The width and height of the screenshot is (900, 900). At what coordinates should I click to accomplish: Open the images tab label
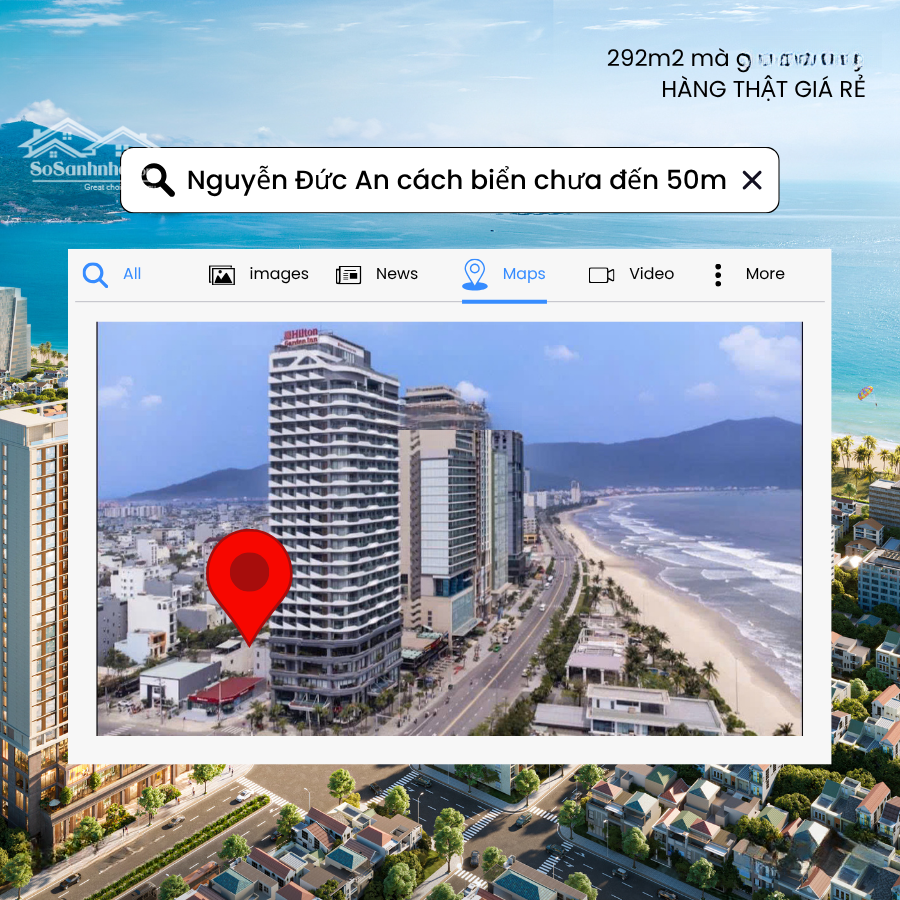[x=278, y=274]
